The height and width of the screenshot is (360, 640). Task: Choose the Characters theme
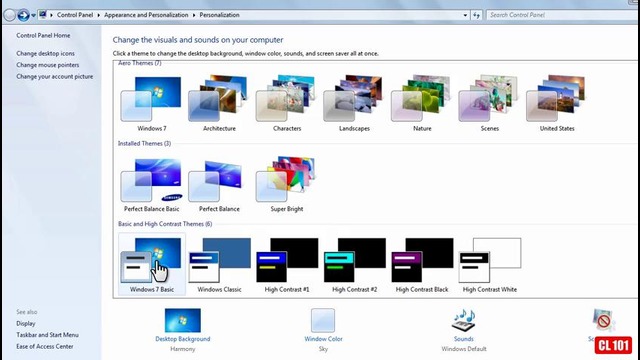(287, 103)
